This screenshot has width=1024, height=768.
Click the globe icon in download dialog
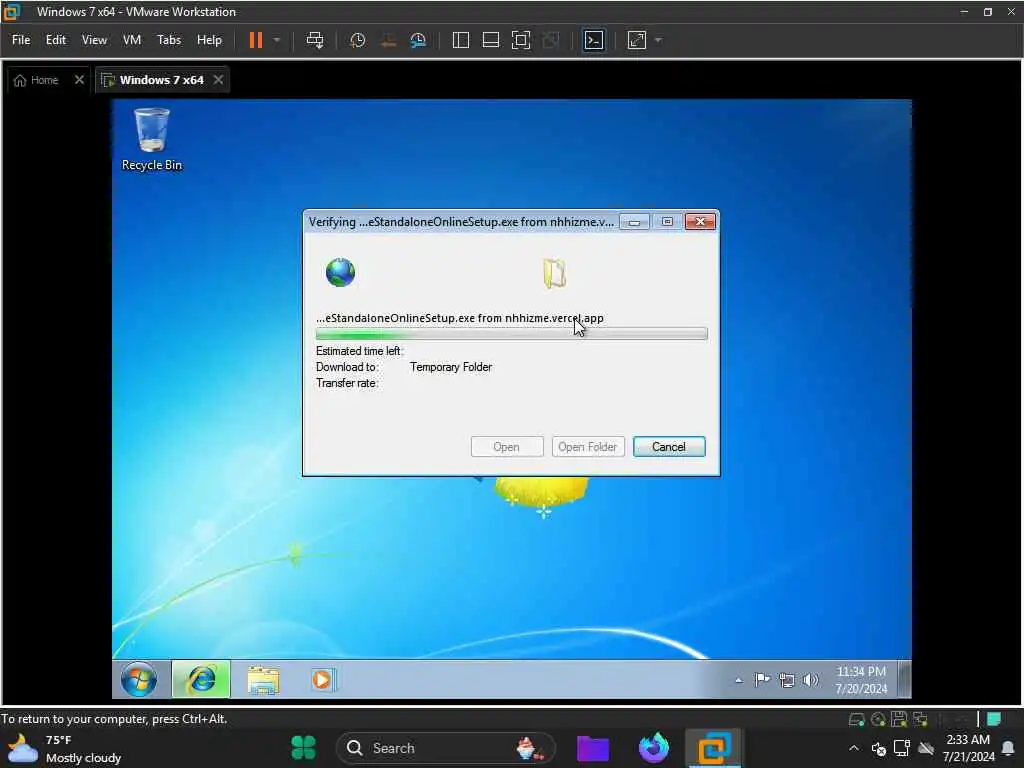pyautogui.click(x=340, y=272)
